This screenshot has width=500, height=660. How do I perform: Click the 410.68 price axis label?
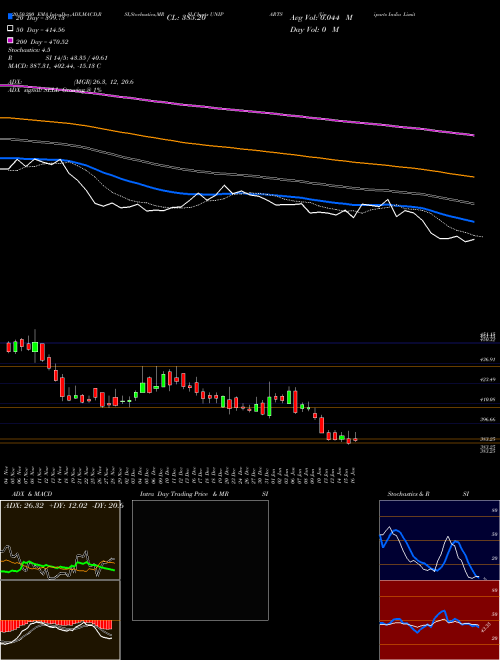tap(487, 399)
